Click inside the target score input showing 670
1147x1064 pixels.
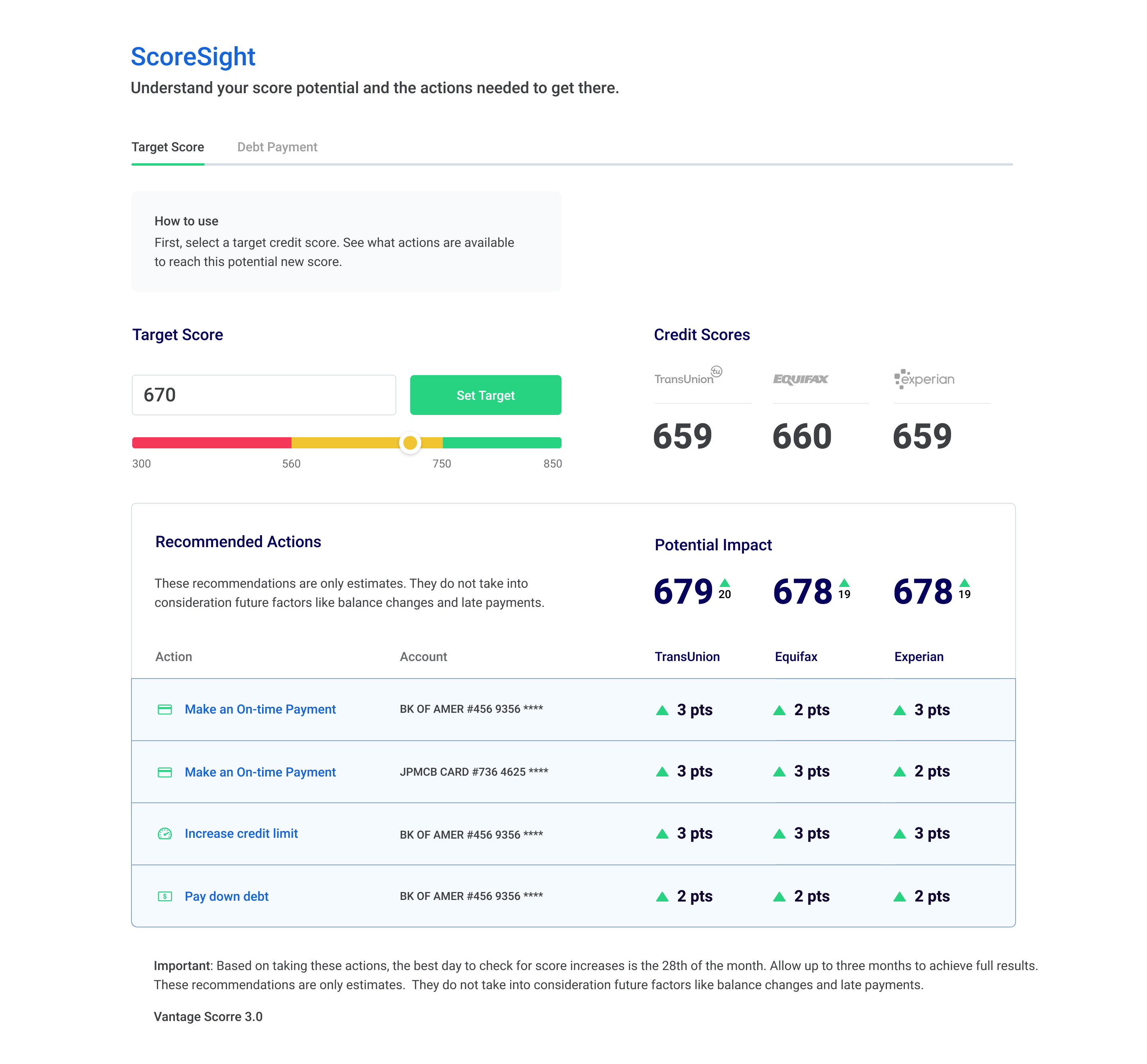[x=263, y=395]
